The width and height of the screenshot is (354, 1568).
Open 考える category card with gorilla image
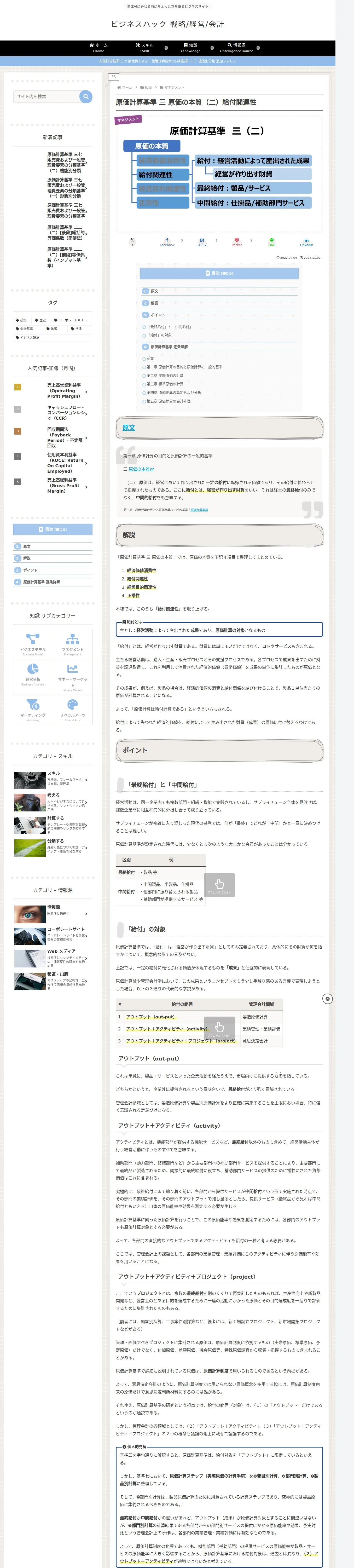(53, 802)
